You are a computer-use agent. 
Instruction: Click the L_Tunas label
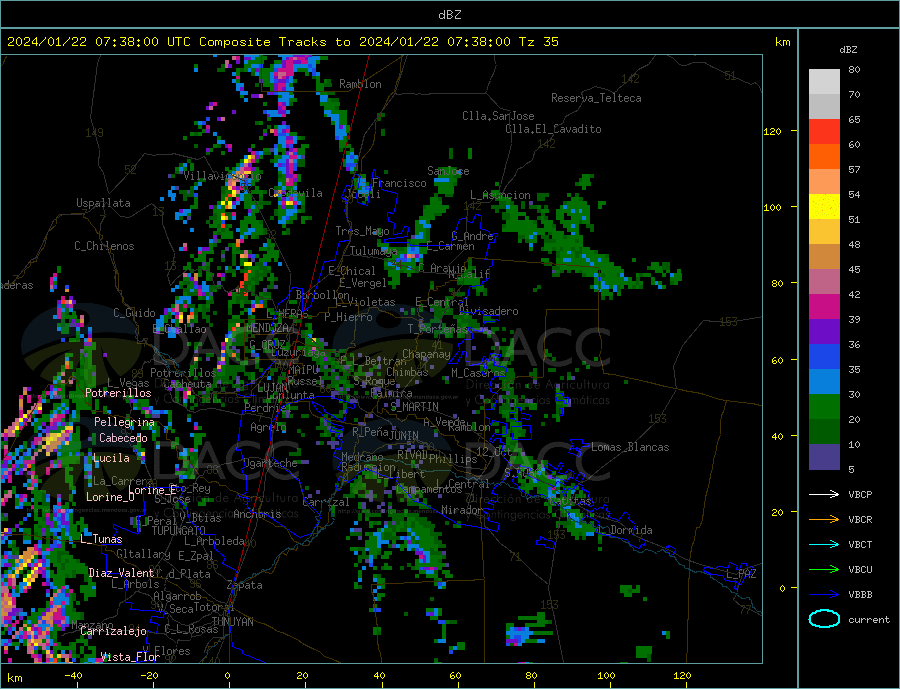101,539
